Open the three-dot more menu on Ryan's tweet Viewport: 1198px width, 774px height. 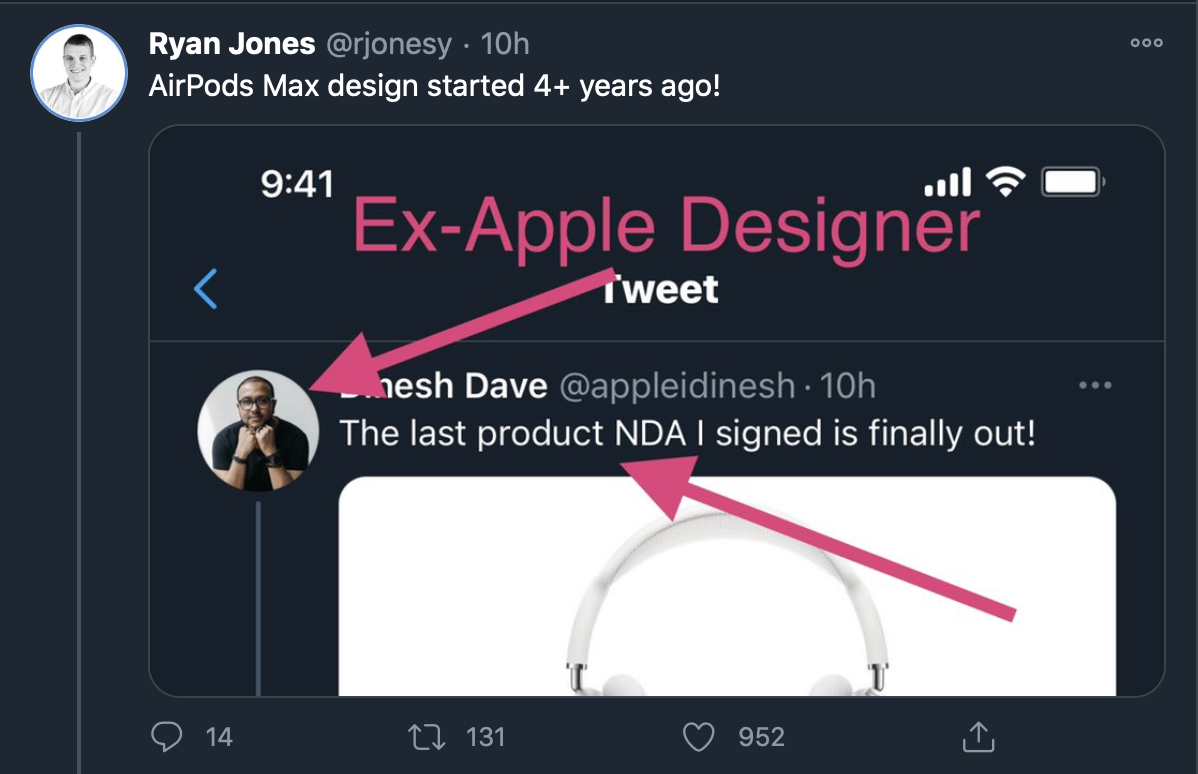[1146, 43]
